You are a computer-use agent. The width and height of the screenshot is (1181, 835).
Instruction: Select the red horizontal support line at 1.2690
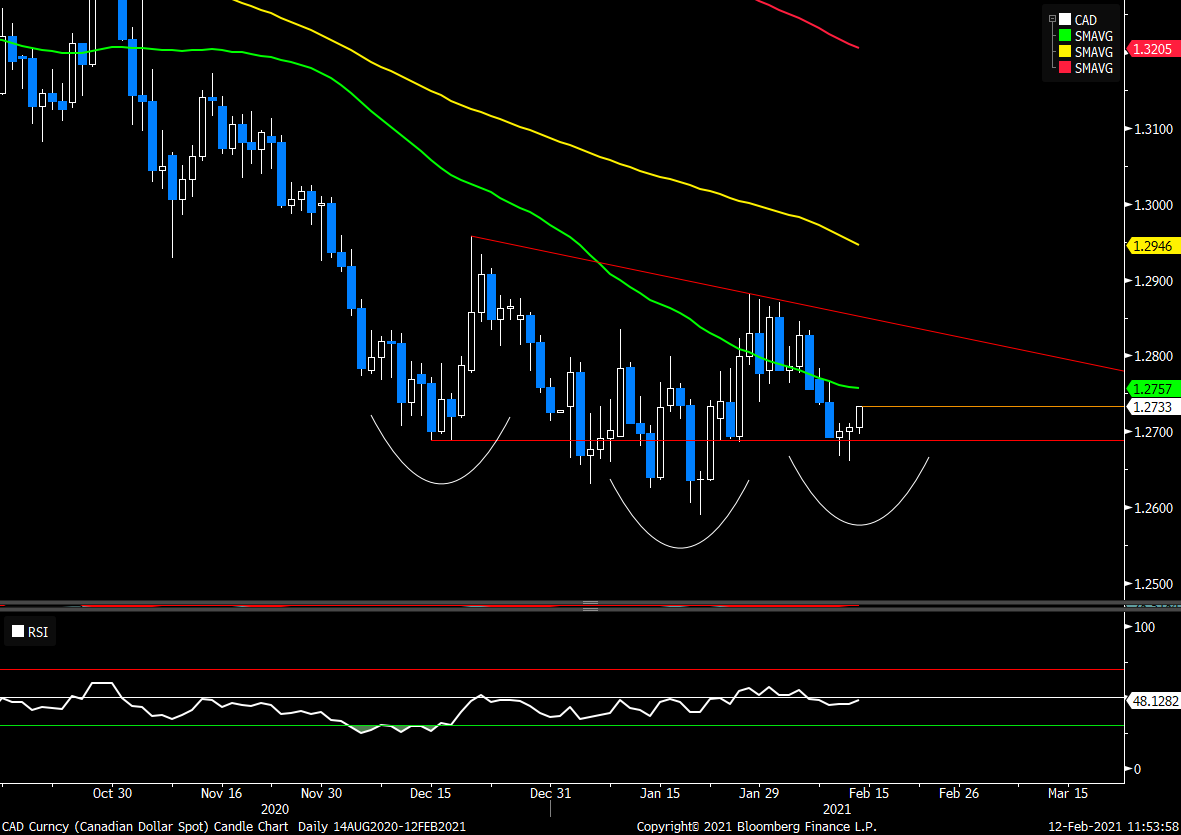click(776, 440)
